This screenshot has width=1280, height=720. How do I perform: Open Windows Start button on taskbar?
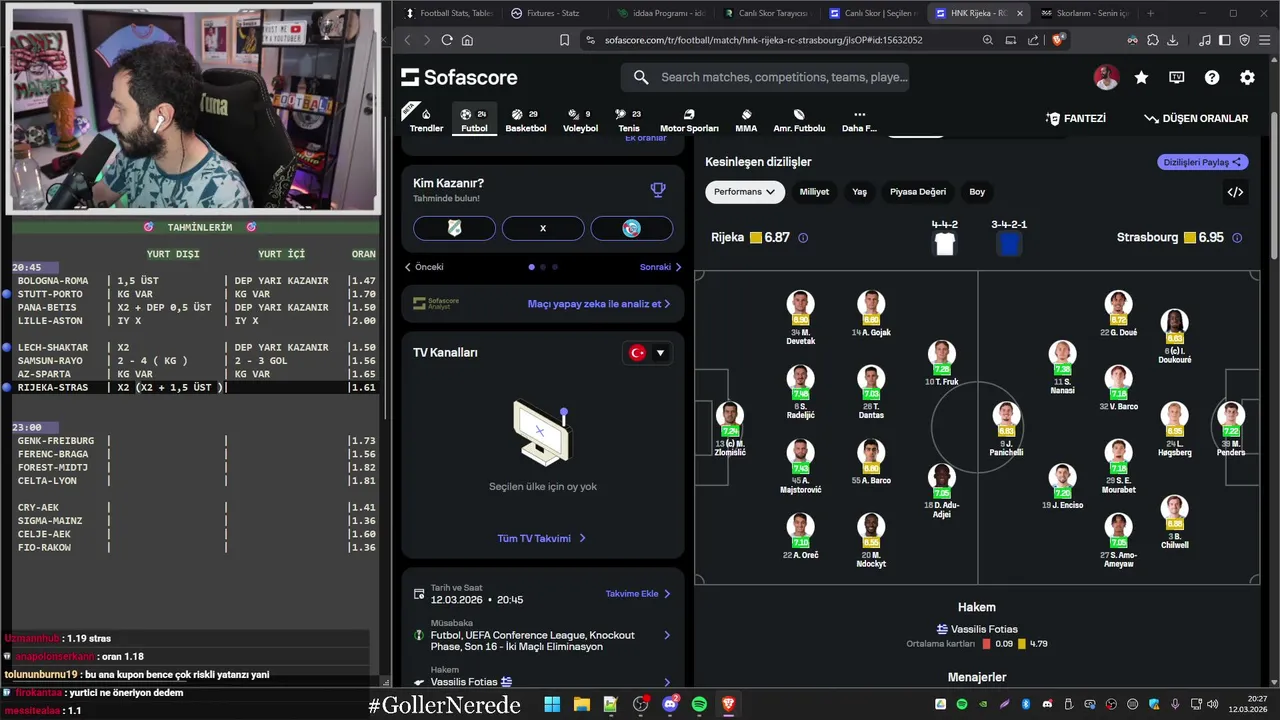pyautogui.click(x=552, y=704)
